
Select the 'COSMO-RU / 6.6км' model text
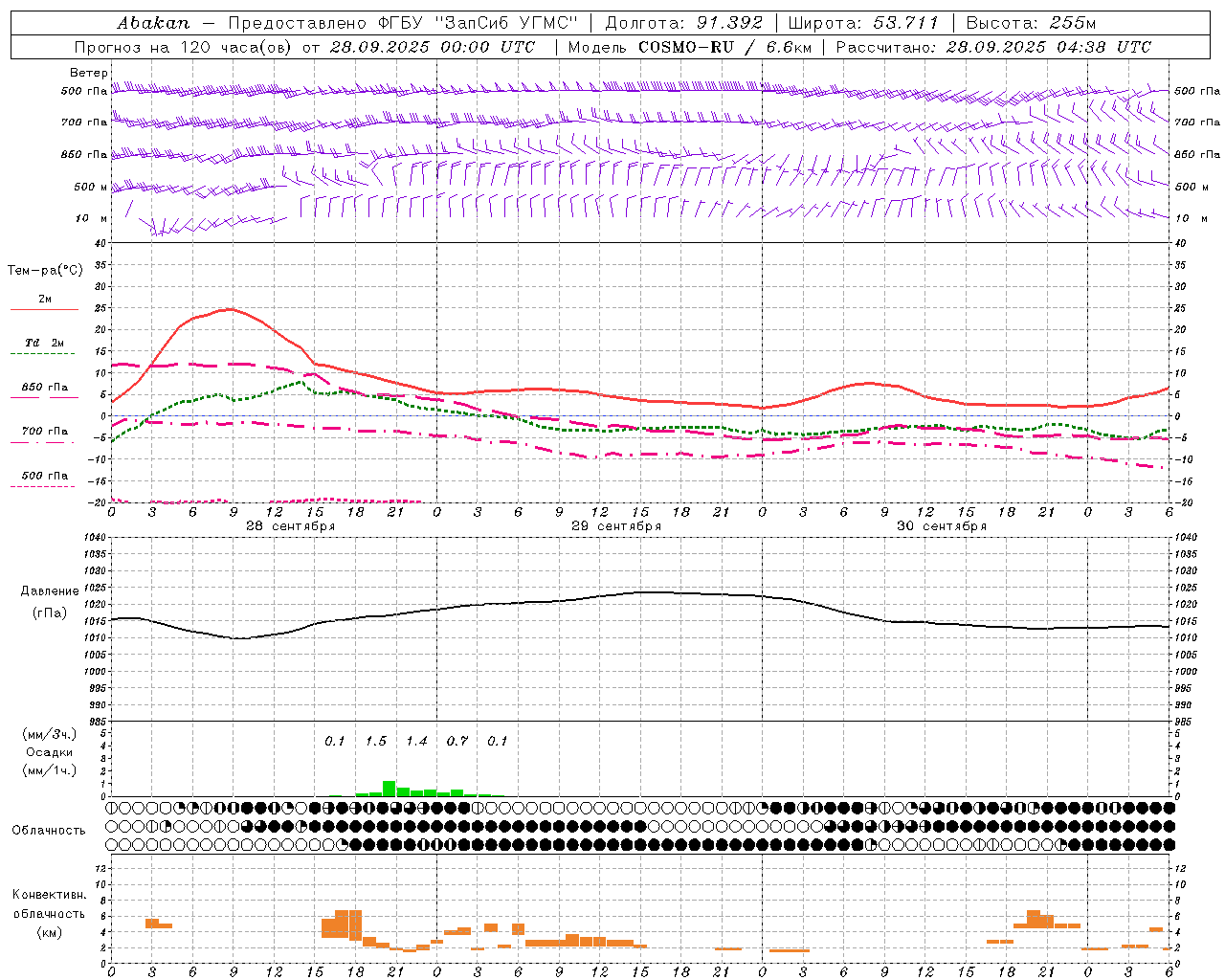[724, 47]
